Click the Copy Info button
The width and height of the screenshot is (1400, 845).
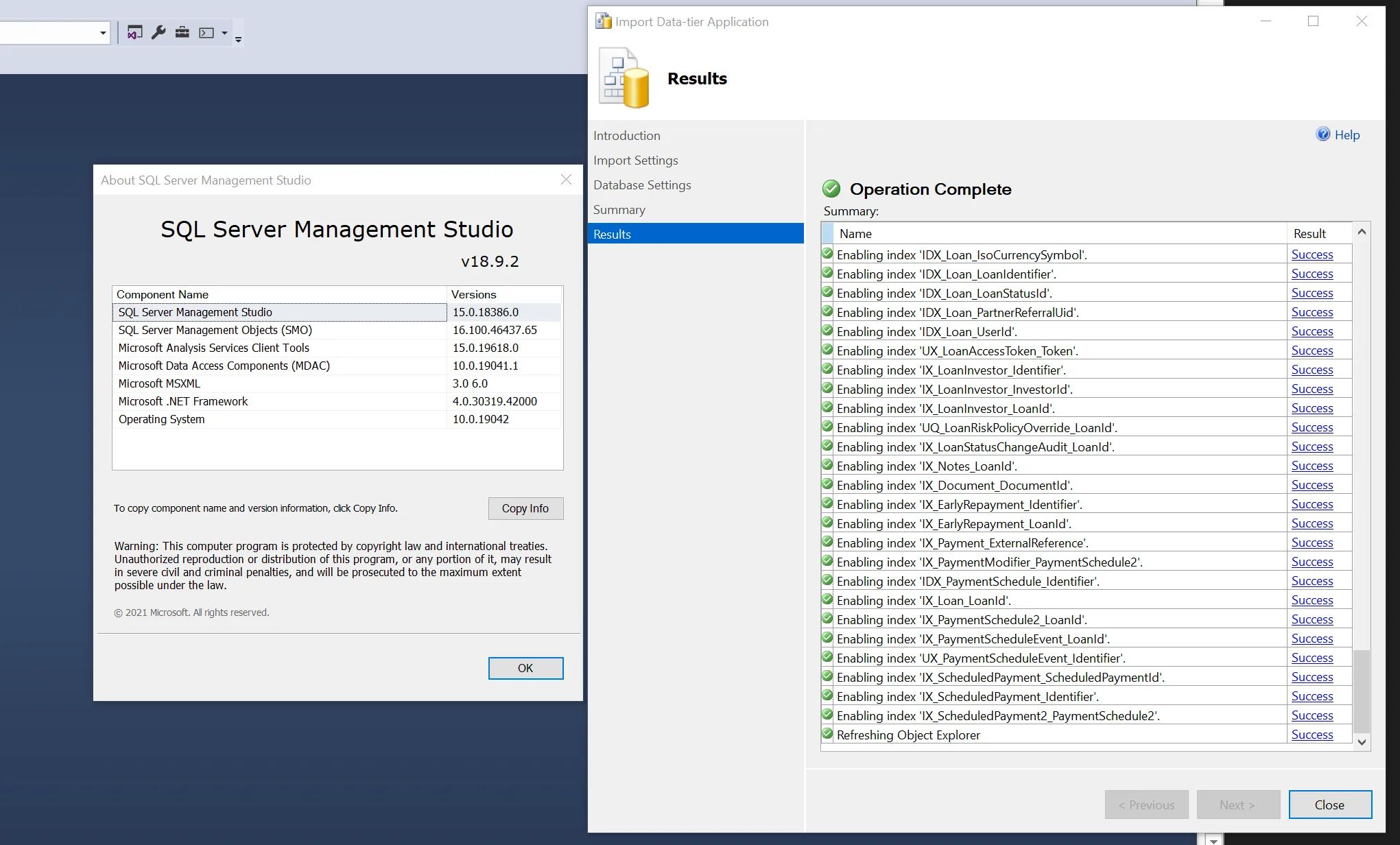(525, 508)
